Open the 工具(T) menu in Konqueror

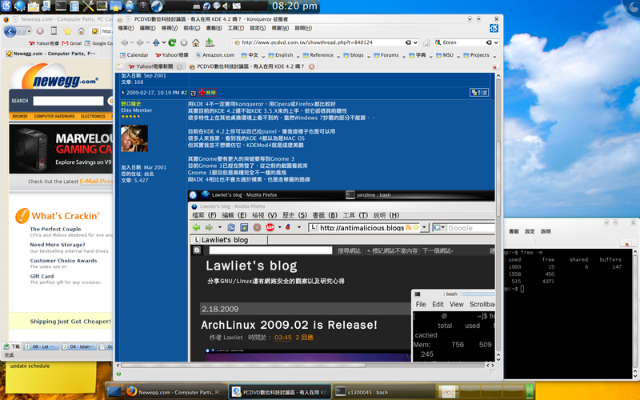236,28
